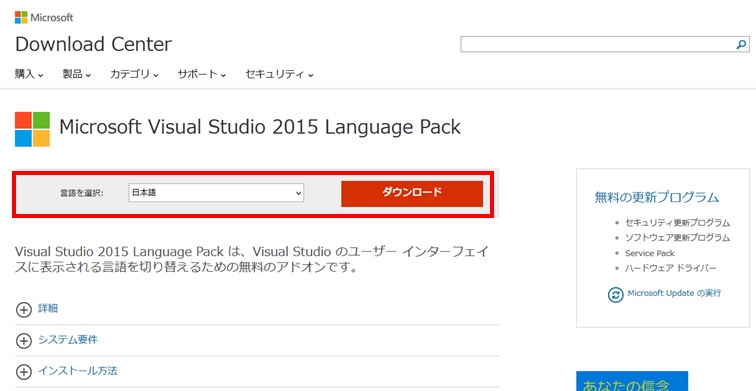Click the Microsoft Update refresh icon

click(x=615, y=294)
